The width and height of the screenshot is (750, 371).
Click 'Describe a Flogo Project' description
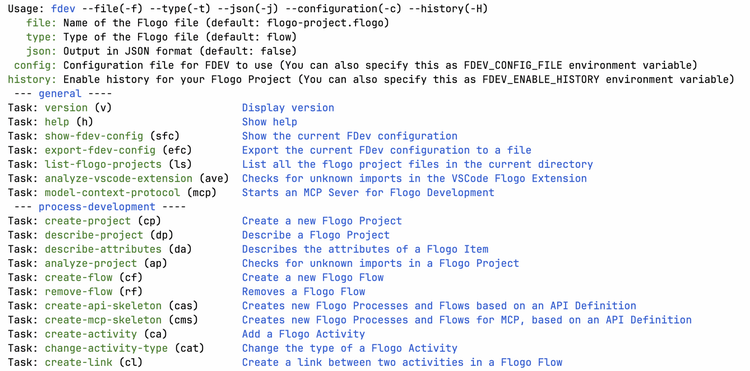point(316,235)
